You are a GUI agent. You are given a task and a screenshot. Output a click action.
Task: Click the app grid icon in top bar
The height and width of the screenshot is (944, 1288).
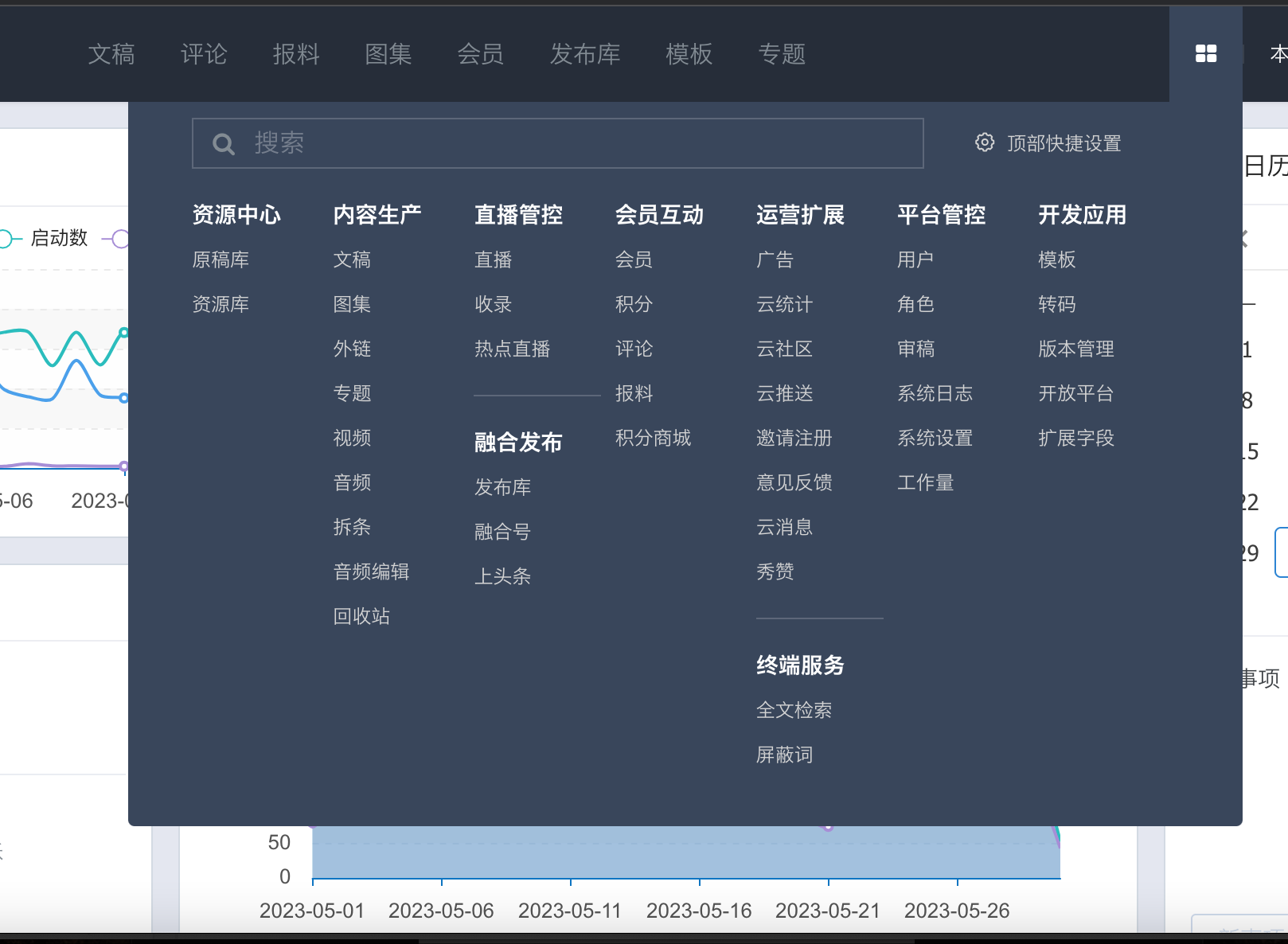point(1206,53)
